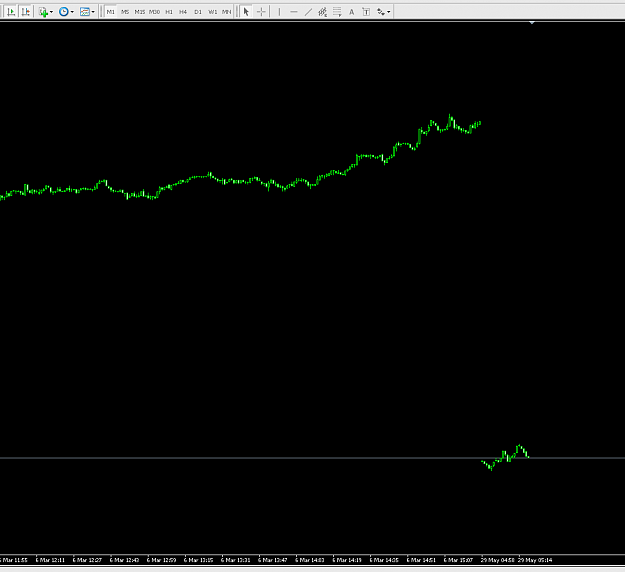The height and width of the screenshot is (572, 625).
Task: Toggle the chart auto scroll icon
Action: (x=11, y=12)
